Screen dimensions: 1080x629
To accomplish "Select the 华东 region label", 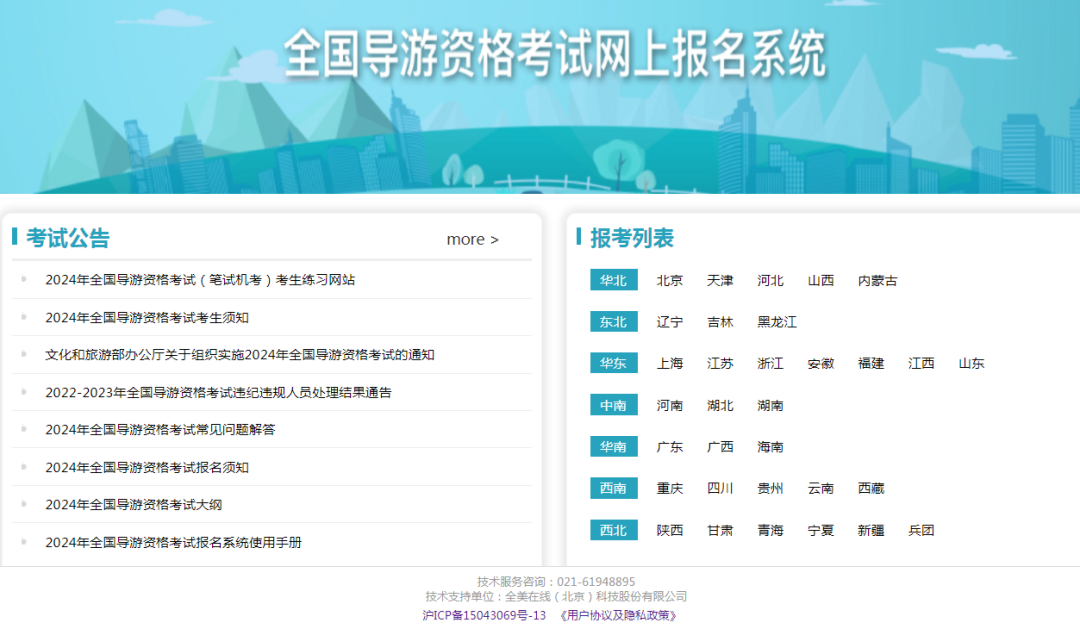I will [613, 363].
